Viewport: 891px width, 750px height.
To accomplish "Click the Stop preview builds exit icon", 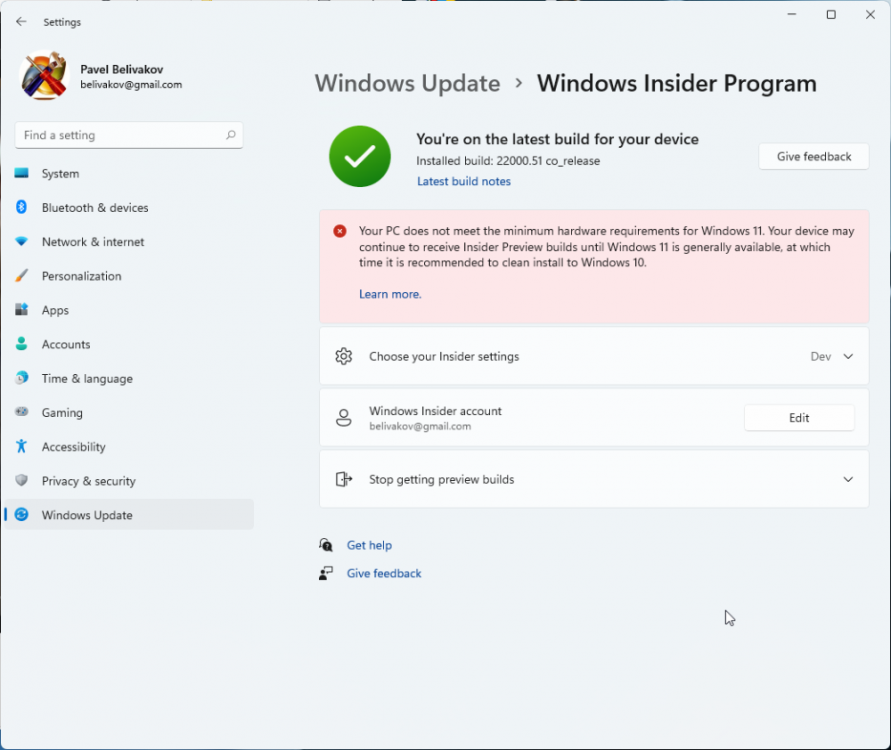I will 343,479.
